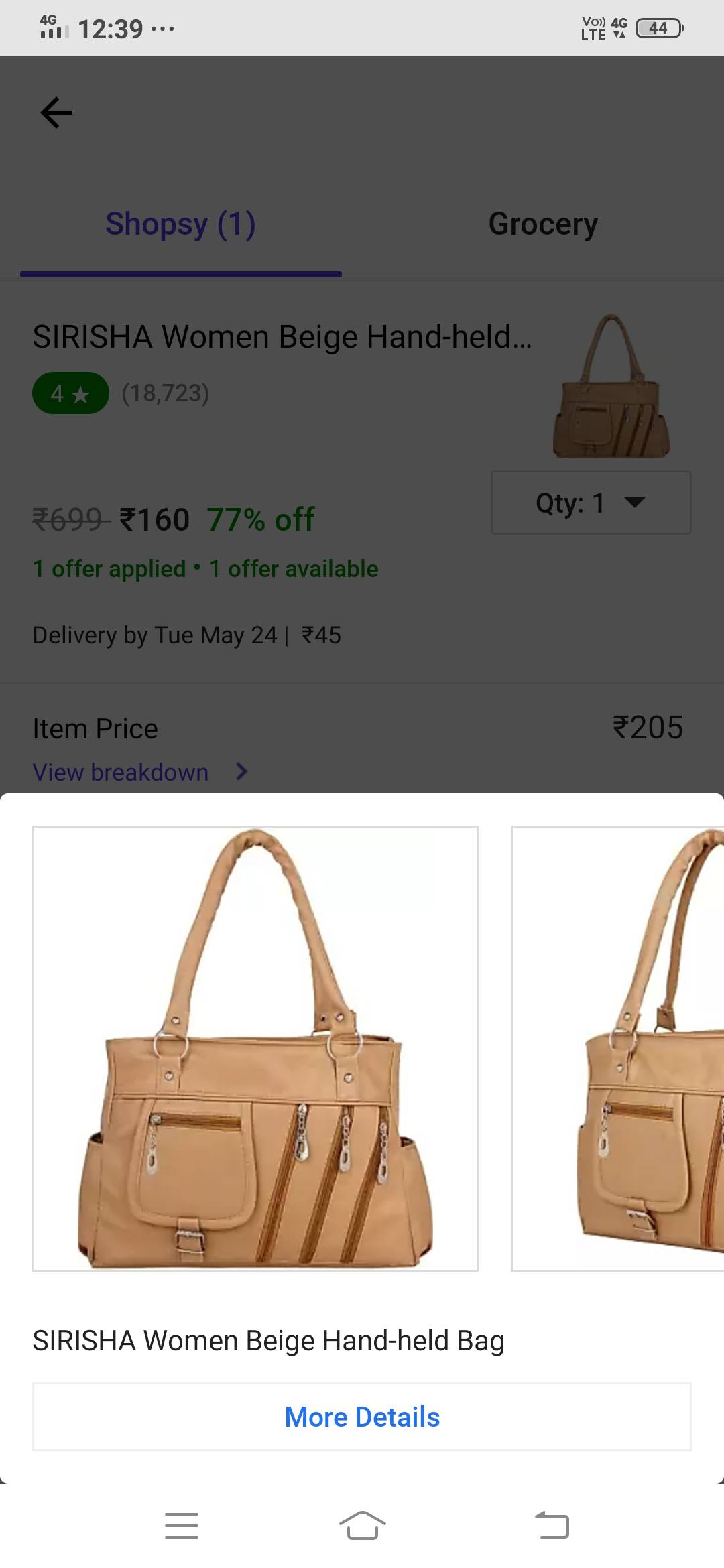
Task: Expand View breakdown chevron arrow
Action: tap(242, 772)
